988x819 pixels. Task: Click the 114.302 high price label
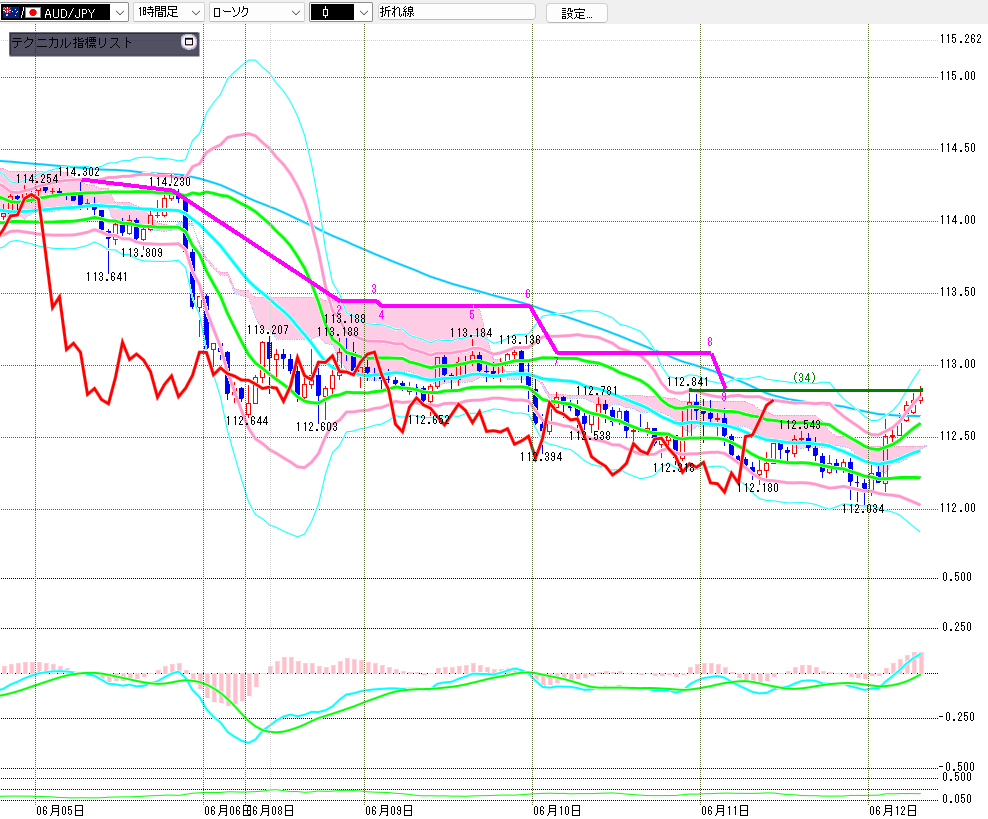[x=79, y=172]
